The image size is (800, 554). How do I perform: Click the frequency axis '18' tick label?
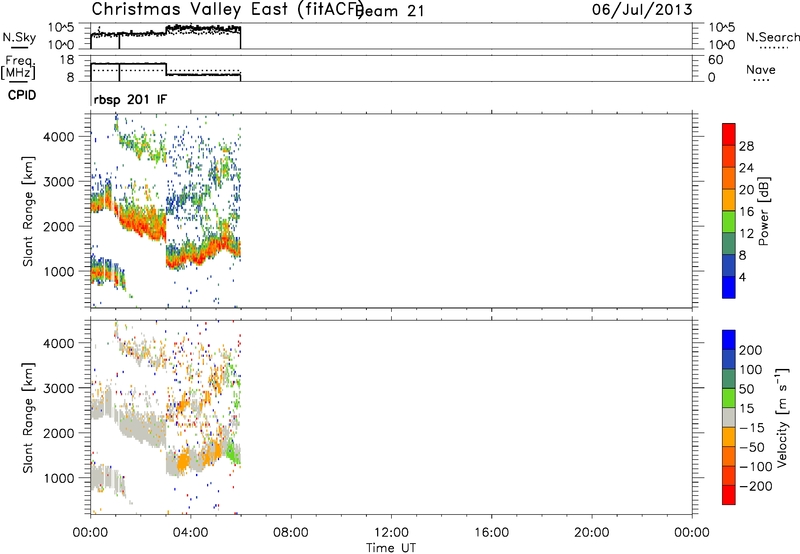[x=67, y=60]
